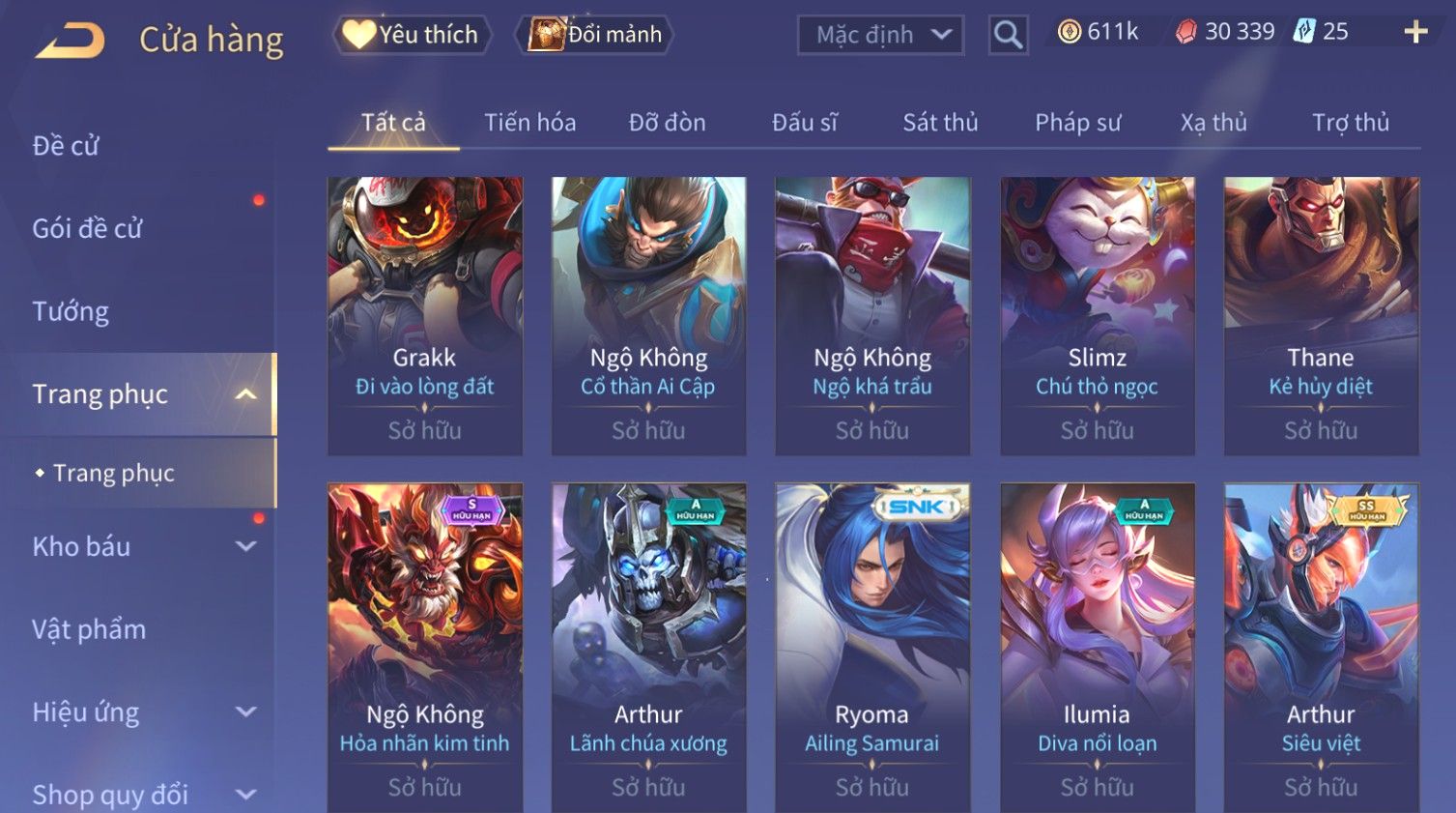Expand the Kho báu sidebar section
Screen dimensions: 1456x813
click(x=245, y=546)
